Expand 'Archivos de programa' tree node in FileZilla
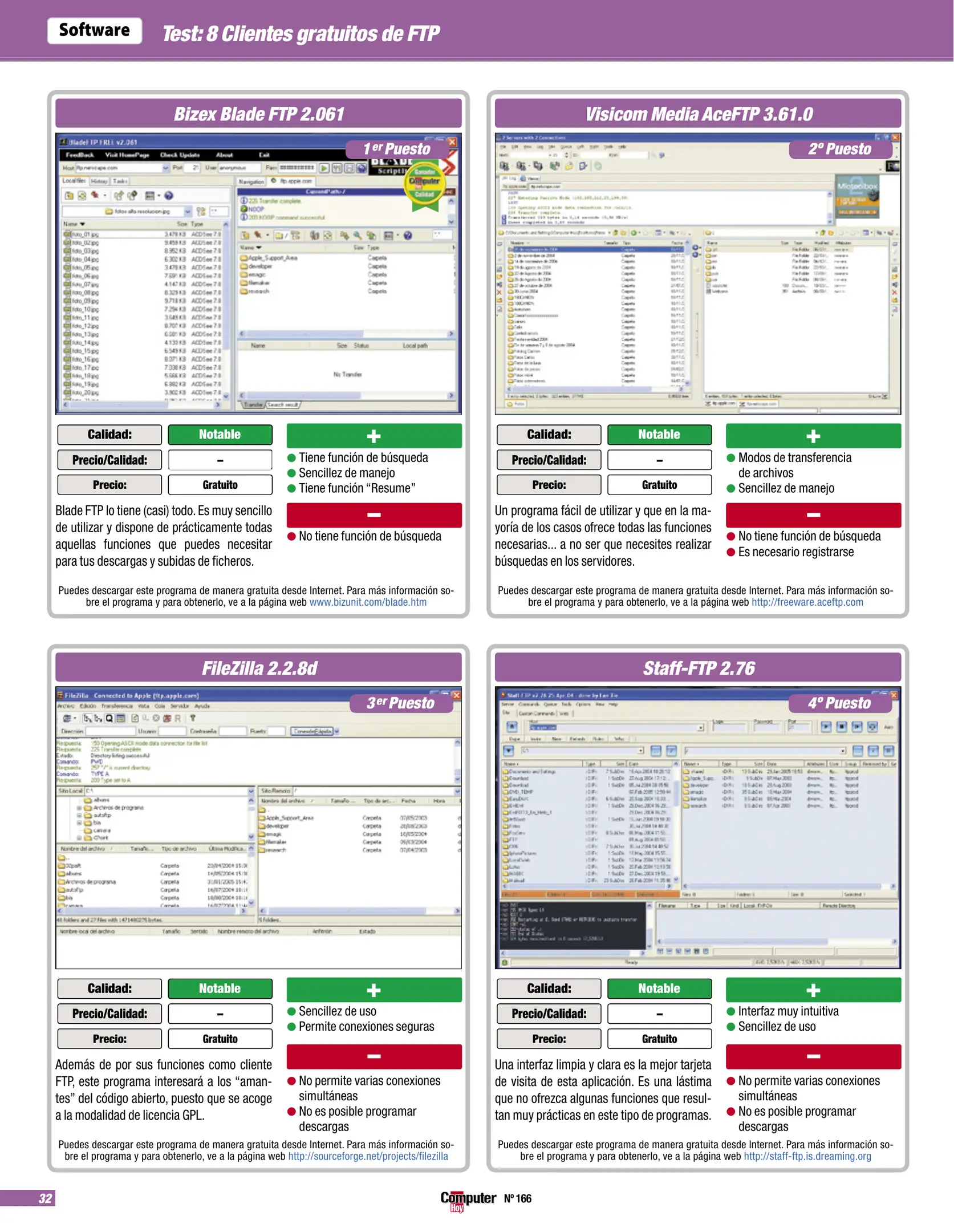 [x=79, y=808]
